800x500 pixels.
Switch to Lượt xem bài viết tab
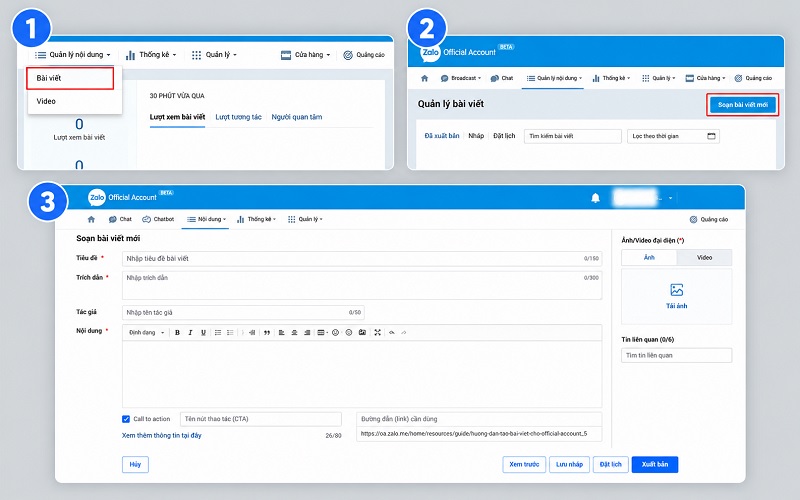pyautogui.click(x=177, y=117)
